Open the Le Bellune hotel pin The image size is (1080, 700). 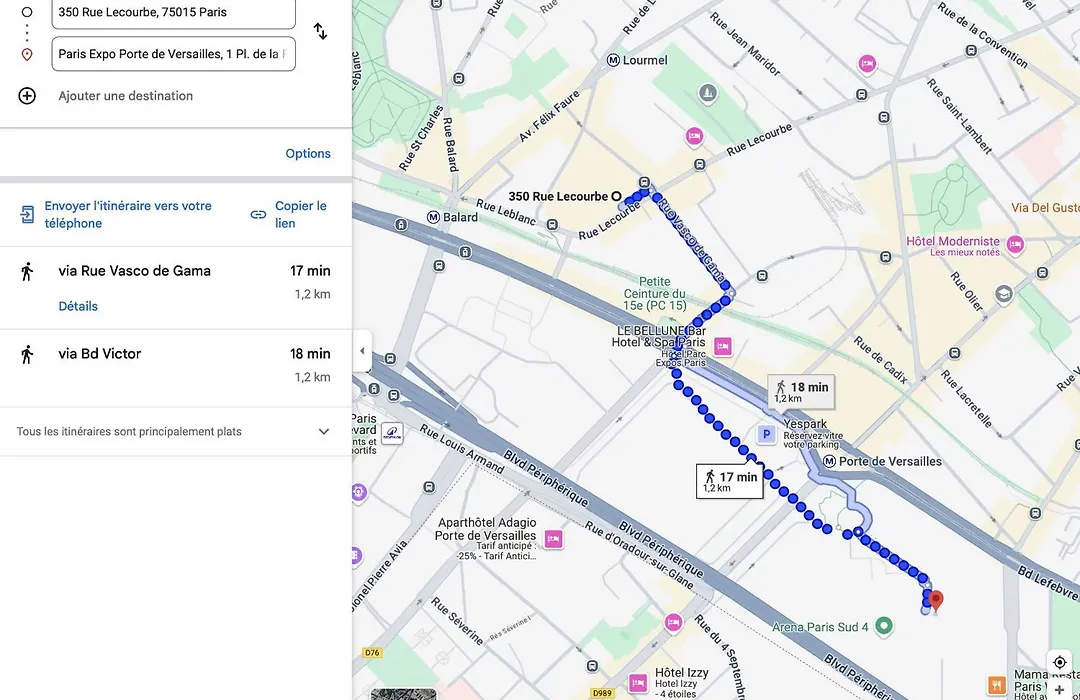(723, 346)
